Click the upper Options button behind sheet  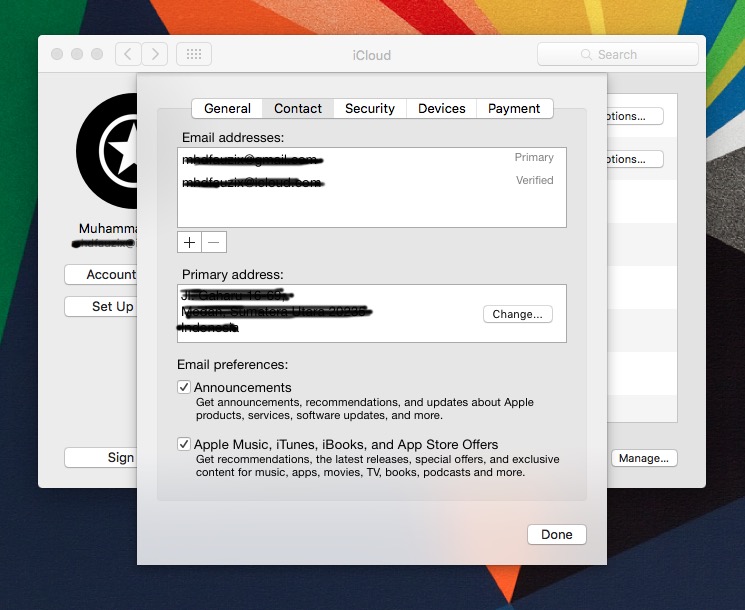point(635,116)
